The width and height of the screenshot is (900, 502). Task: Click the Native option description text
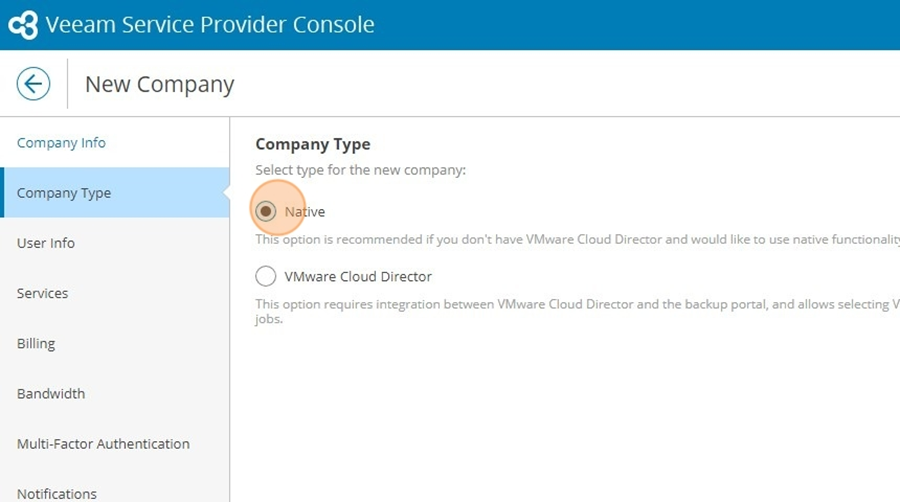tap(577, 239)
